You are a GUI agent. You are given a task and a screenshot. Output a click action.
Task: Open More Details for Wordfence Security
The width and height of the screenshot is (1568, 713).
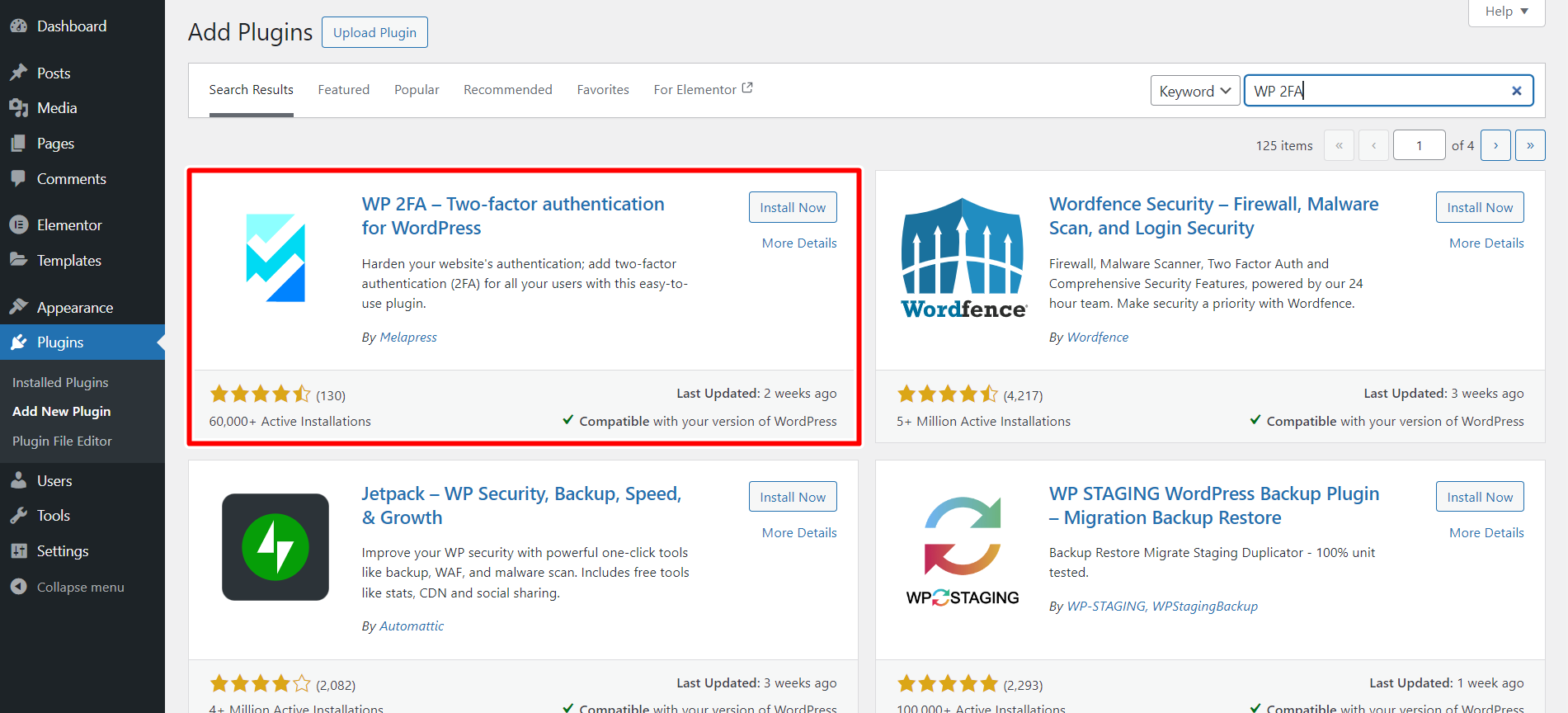click(1486, 243)
